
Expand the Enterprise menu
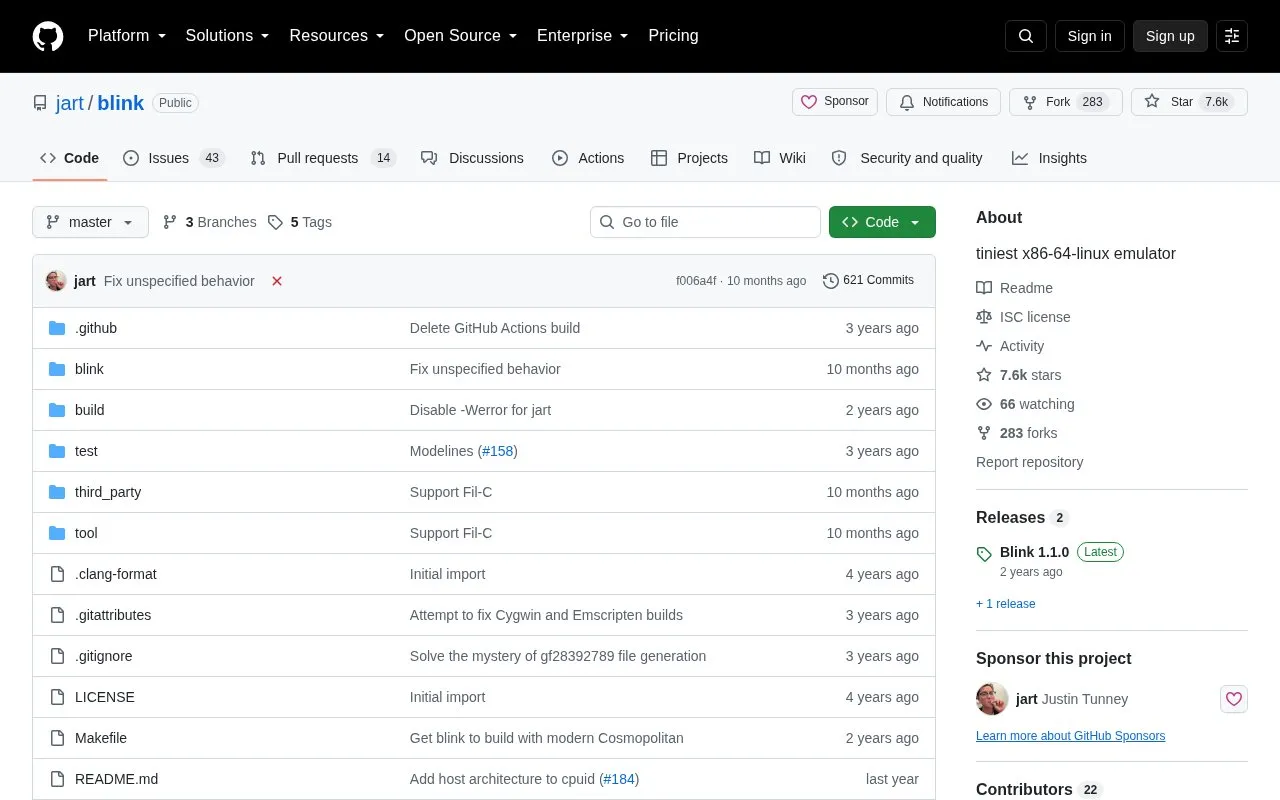click(583, 36)
